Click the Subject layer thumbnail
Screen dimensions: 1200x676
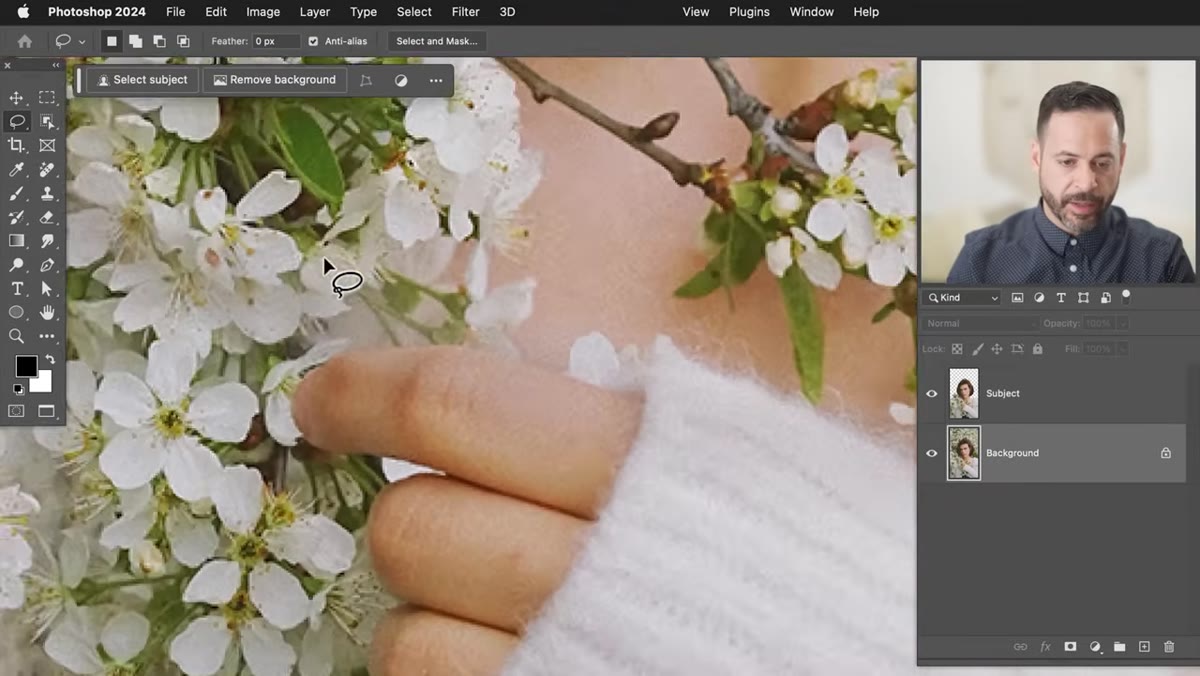(x=964, y=394)
